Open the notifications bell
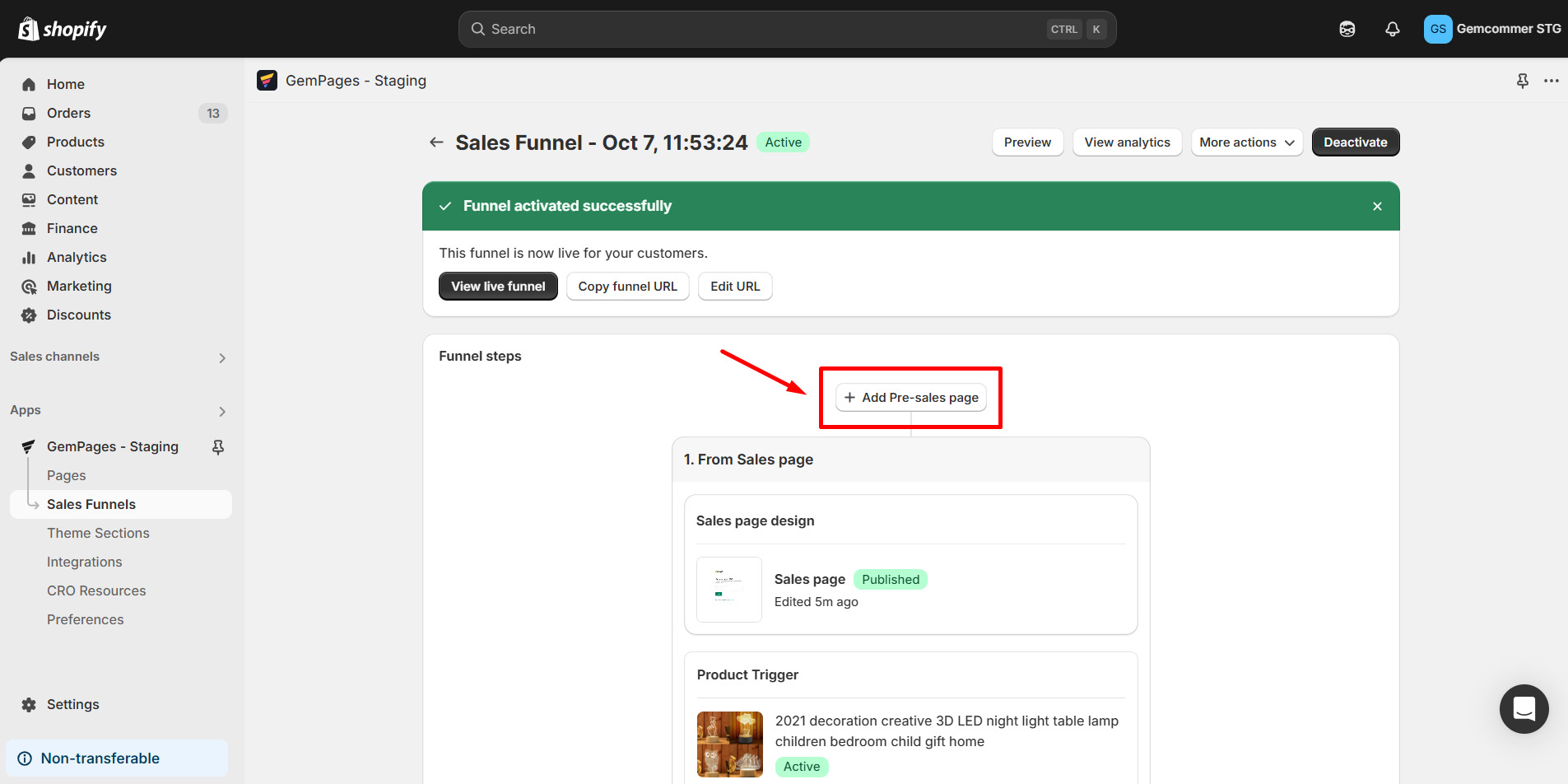The height and width of the screenshot is (784, 1568). point(1392,28)
